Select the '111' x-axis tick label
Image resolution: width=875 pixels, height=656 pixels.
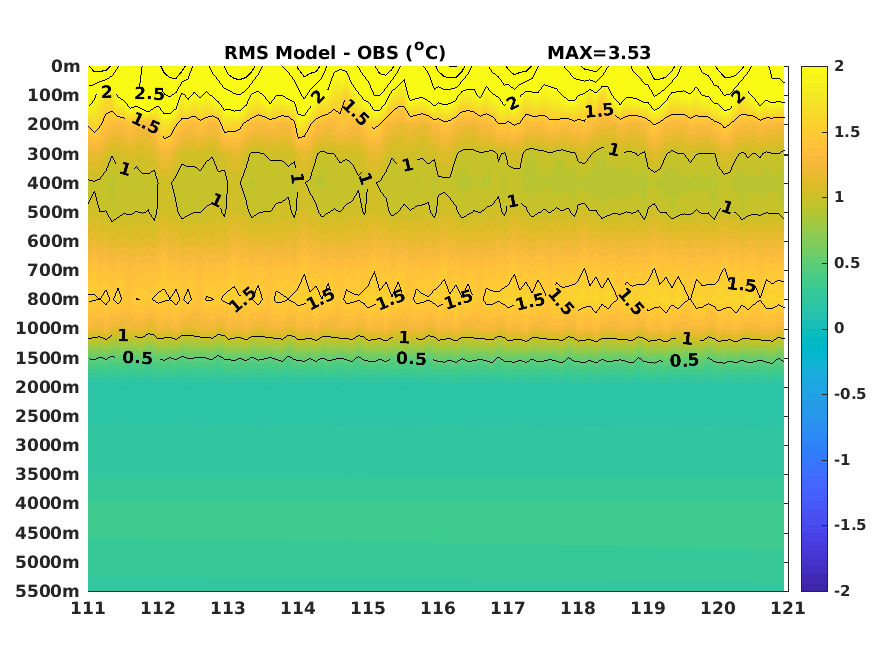[88, 608]
